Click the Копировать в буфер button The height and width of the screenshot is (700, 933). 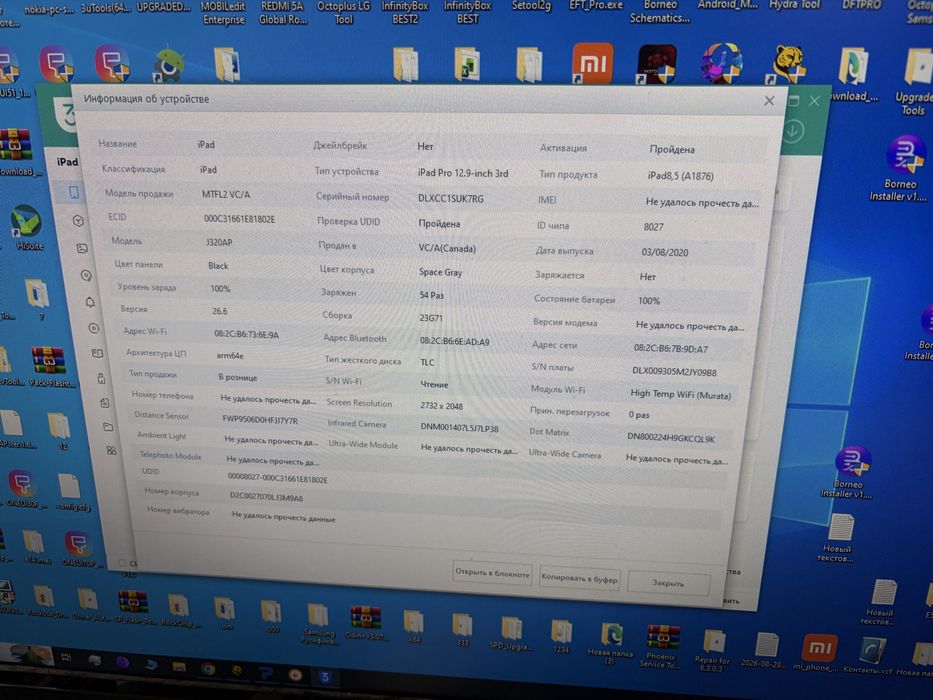(x=580, y=578)
